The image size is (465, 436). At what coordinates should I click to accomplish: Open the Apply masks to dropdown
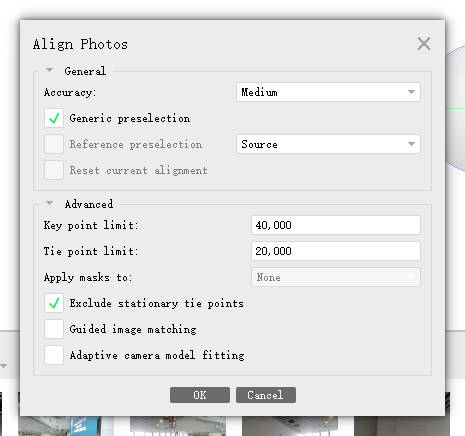click(336, 277)
